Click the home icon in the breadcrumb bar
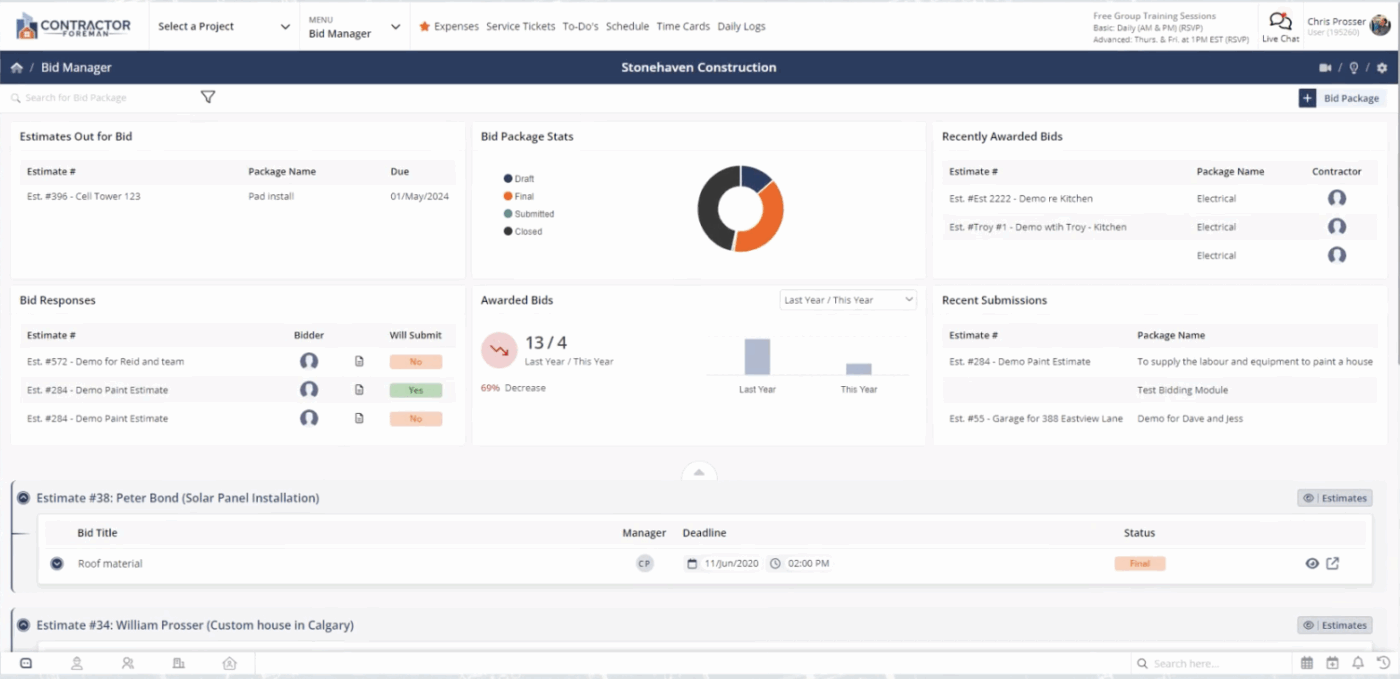 [x=15, y=67]
